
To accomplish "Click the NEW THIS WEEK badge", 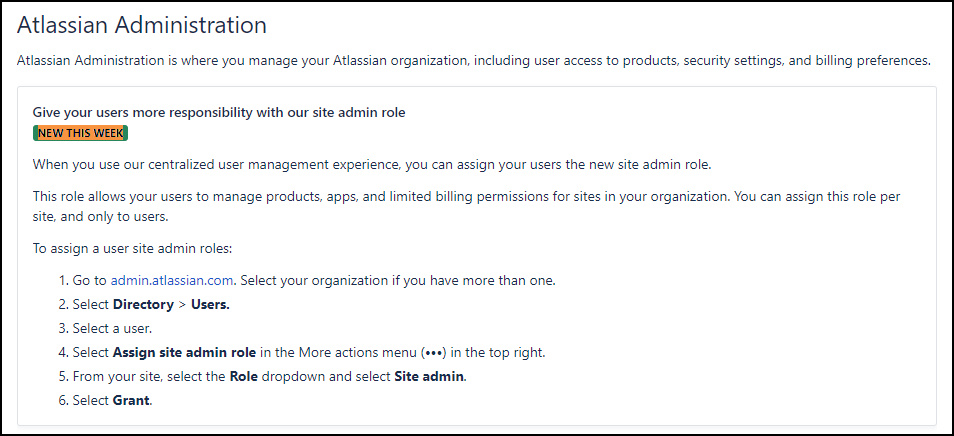I will click(x=80, y=133).
